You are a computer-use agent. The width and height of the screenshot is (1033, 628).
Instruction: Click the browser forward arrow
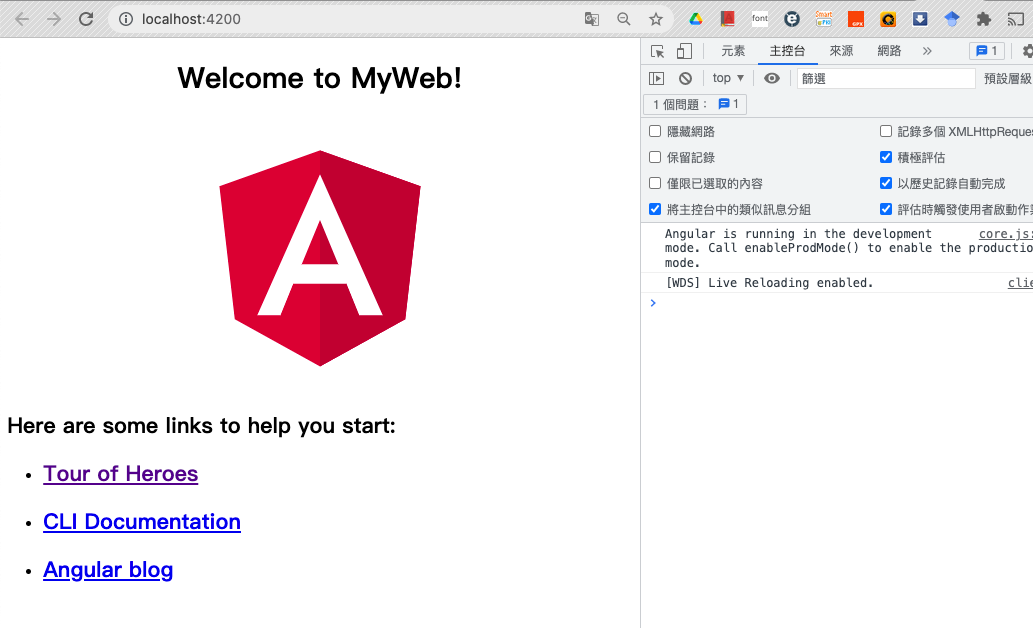tap(54, 19)
